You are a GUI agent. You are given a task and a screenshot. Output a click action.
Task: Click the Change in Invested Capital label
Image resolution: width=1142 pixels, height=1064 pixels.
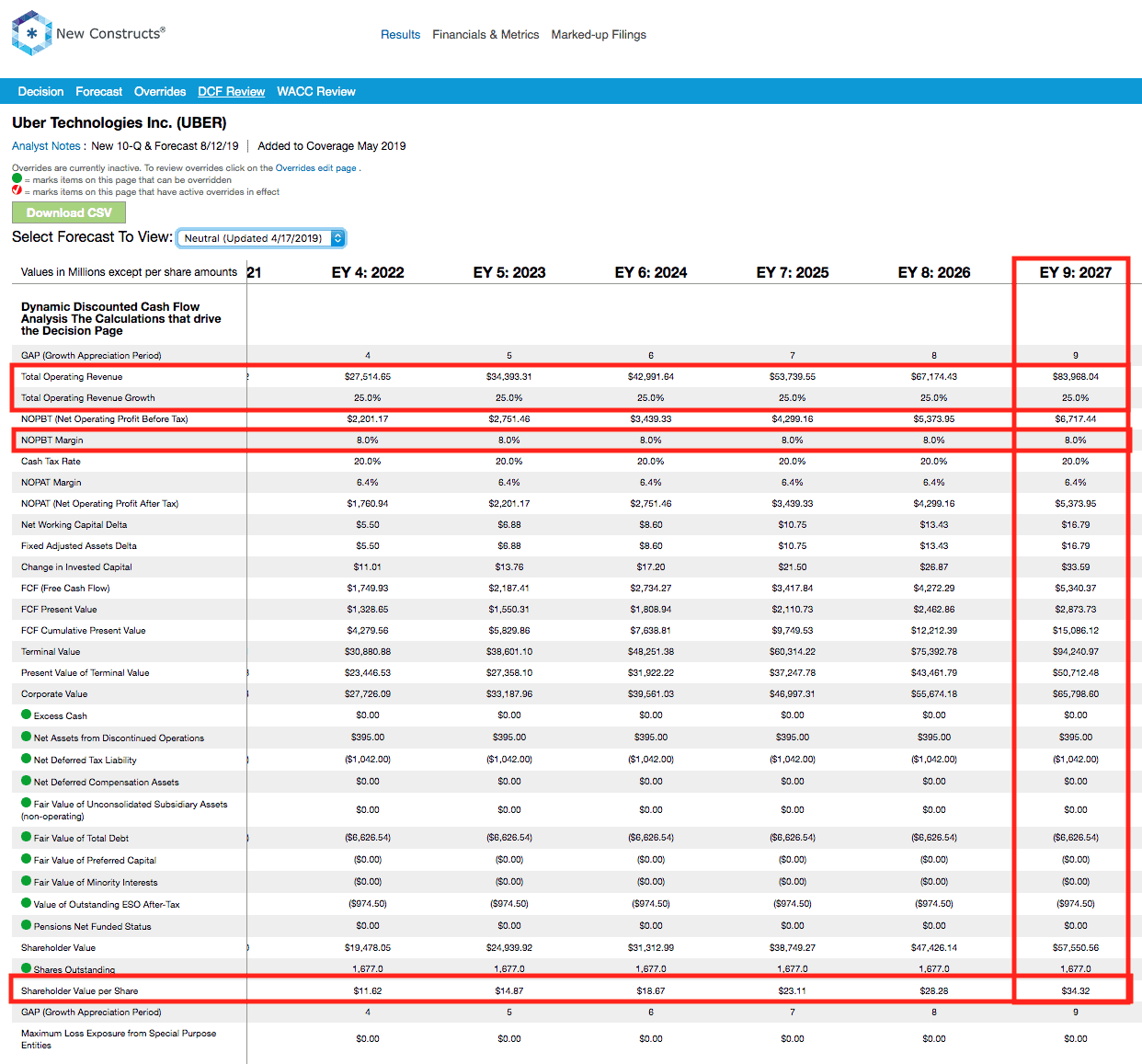76,567
